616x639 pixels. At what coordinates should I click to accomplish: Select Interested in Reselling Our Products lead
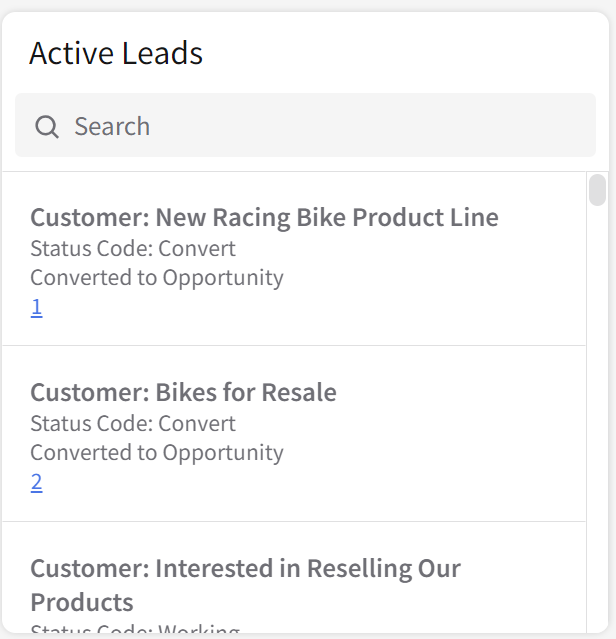coord(245,569)
